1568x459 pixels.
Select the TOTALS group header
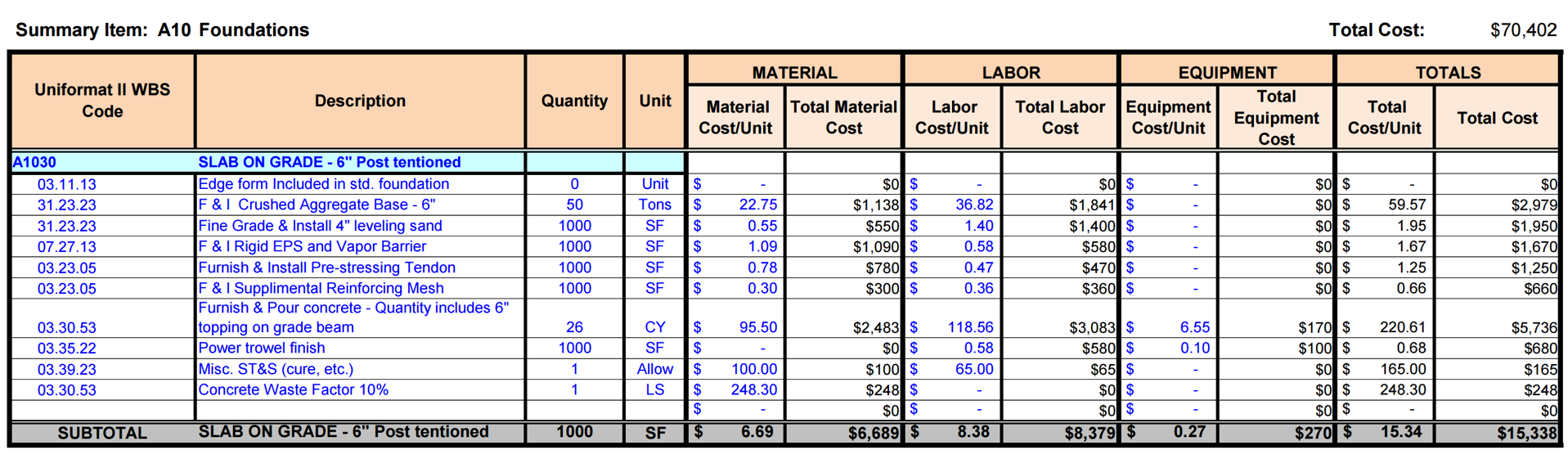[x=1448, y=72]
